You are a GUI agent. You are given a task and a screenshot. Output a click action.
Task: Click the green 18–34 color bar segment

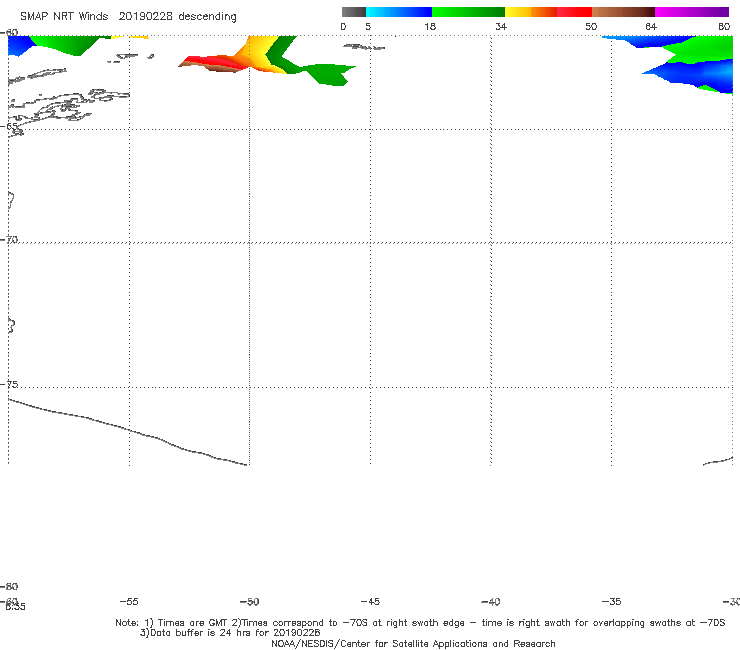(468, 12)
